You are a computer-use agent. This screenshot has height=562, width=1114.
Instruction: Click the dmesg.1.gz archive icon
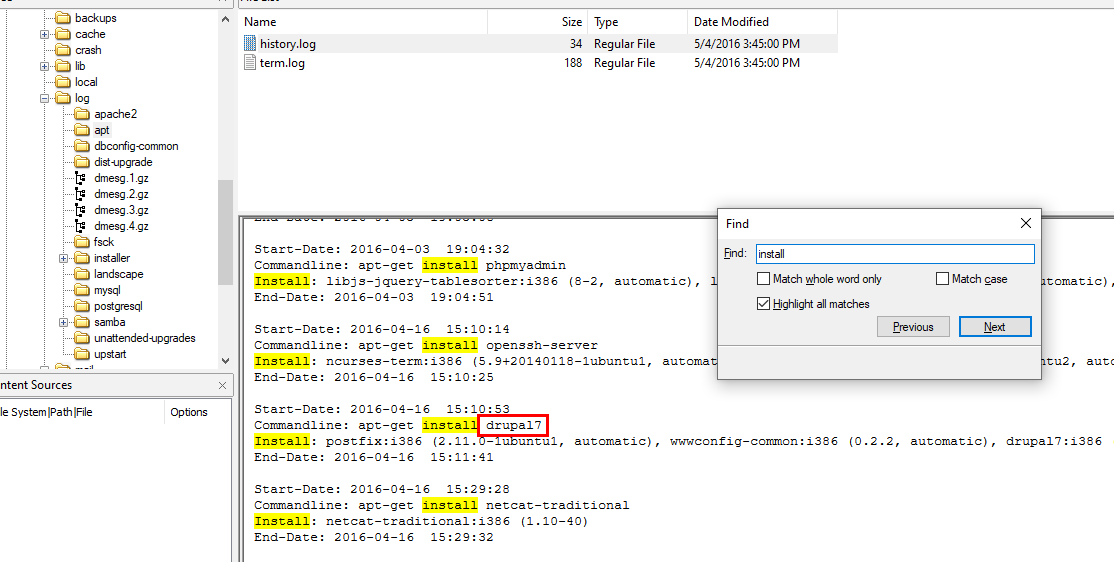click(81, 178)
